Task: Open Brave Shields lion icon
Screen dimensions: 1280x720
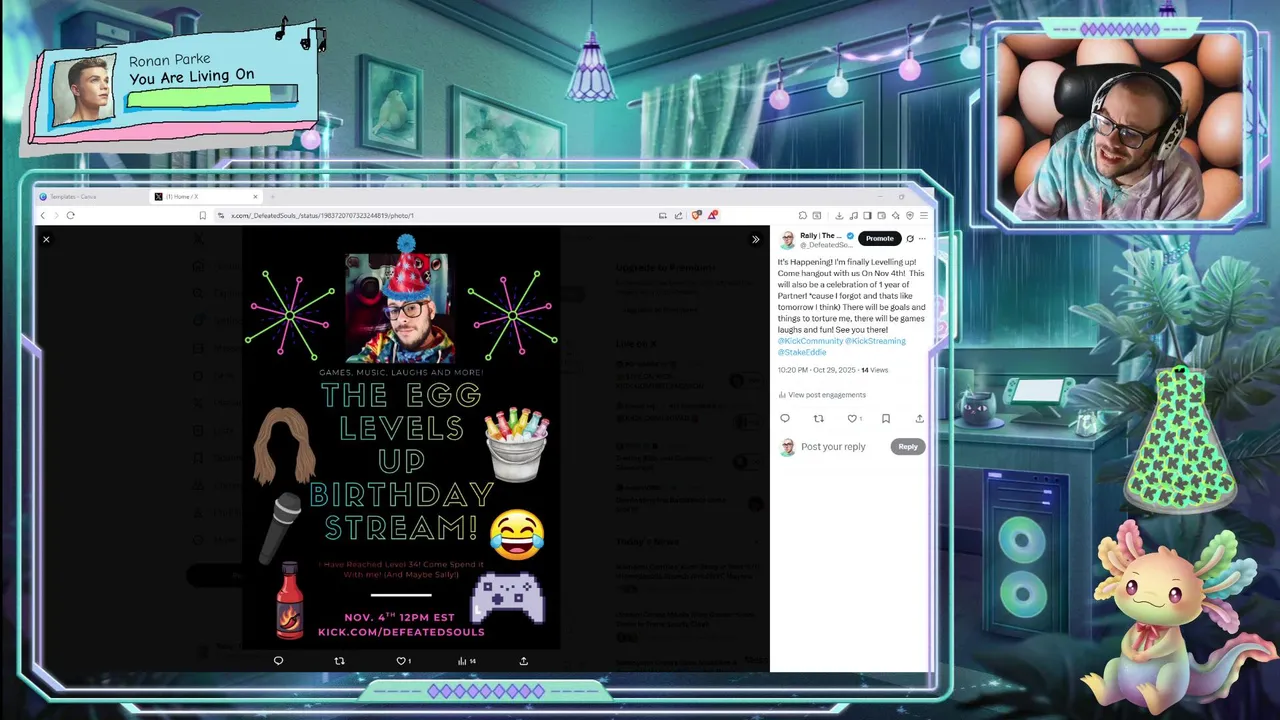Action: click(696, 215)
